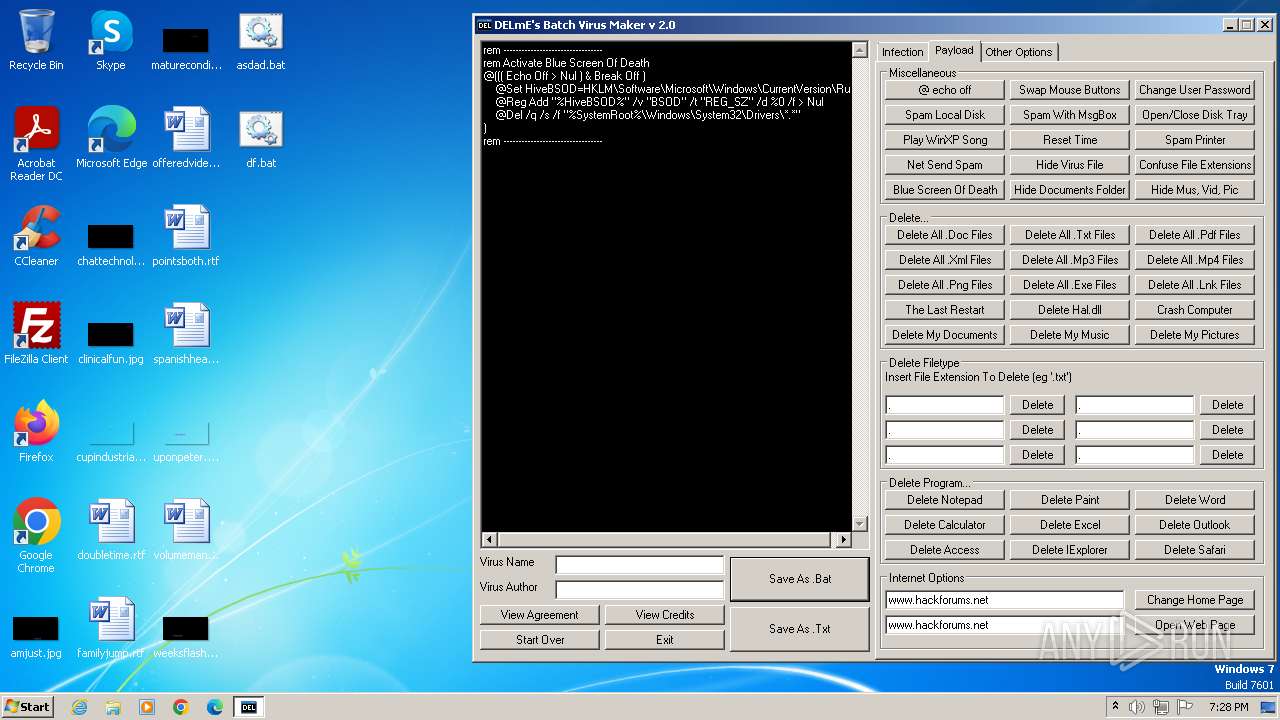This screenshot has width=1280, height=720.
Task: Switch to the Payload tab
Action: point(954,50)
